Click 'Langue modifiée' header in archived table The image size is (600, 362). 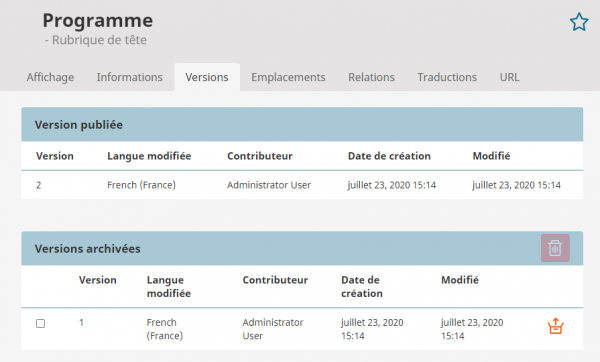click(169, 287)
